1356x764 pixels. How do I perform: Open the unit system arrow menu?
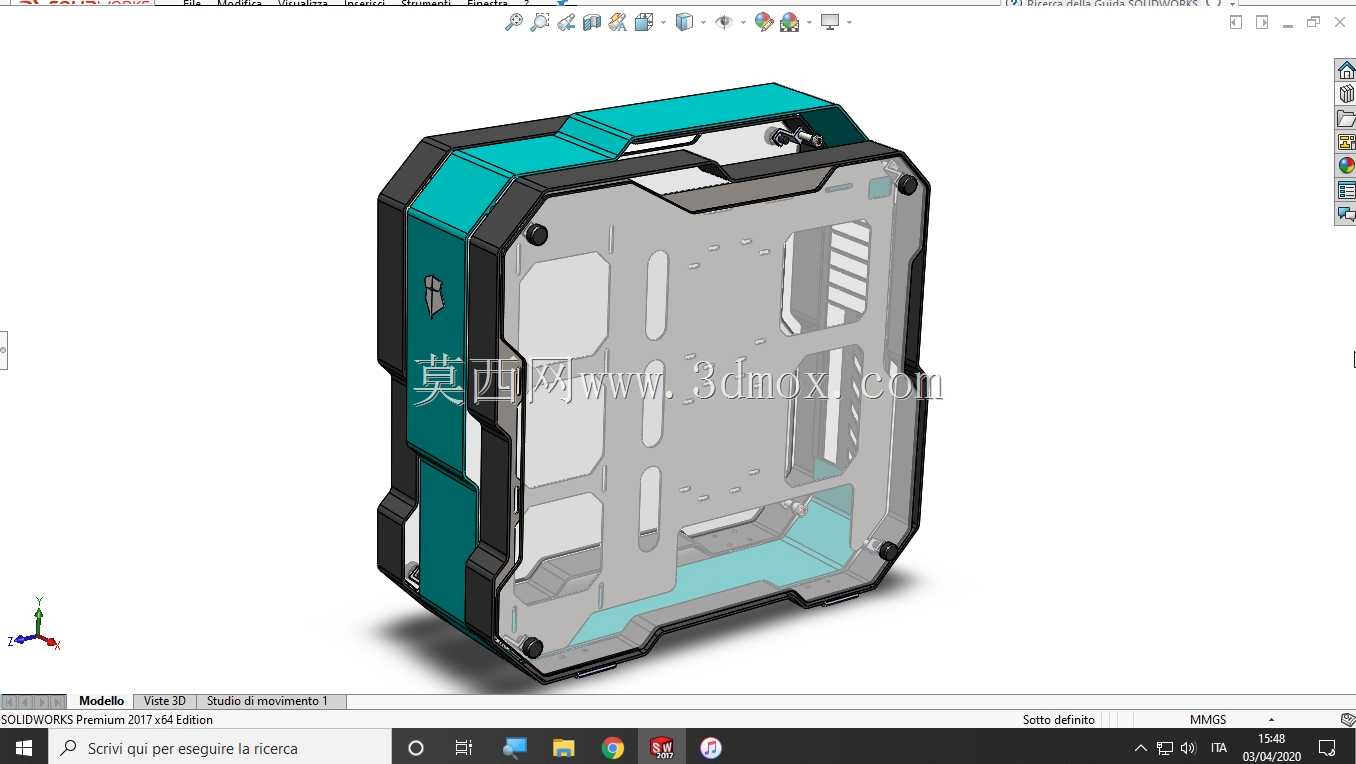tap(1272, 719)
